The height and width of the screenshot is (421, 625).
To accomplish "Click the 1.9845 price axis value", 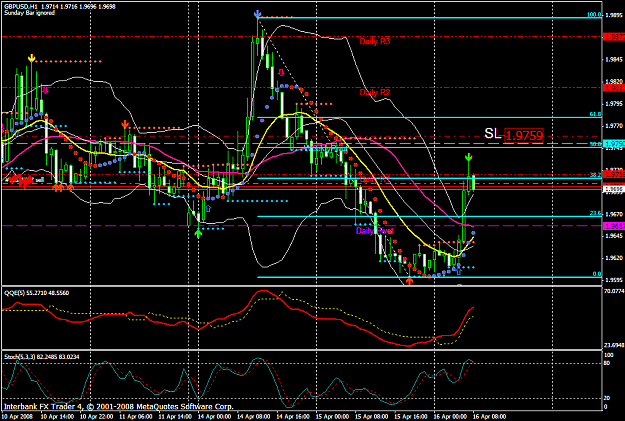I will [613, 59].
